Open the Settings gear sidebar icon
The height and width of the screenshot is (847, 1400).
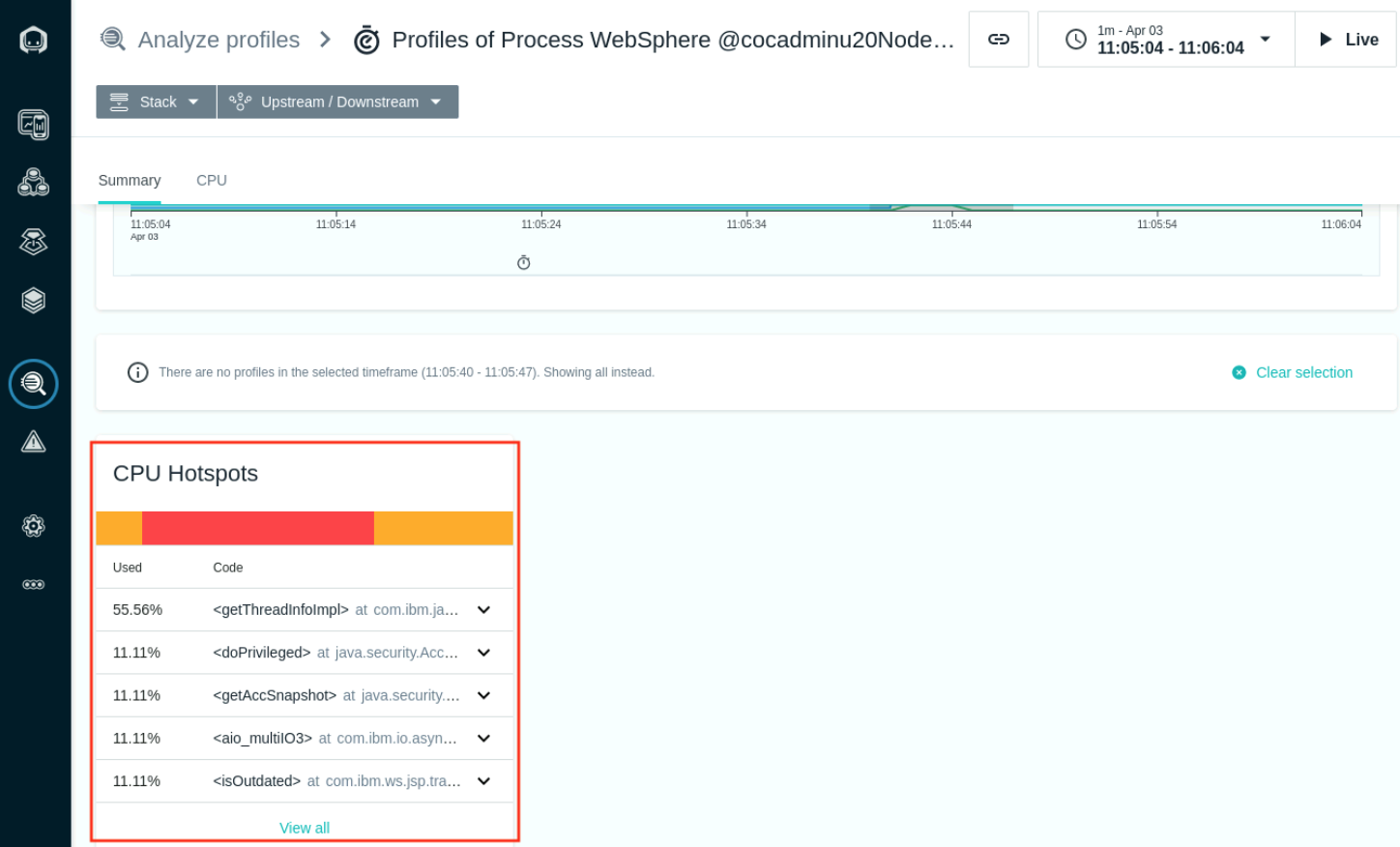coord(34,526)
